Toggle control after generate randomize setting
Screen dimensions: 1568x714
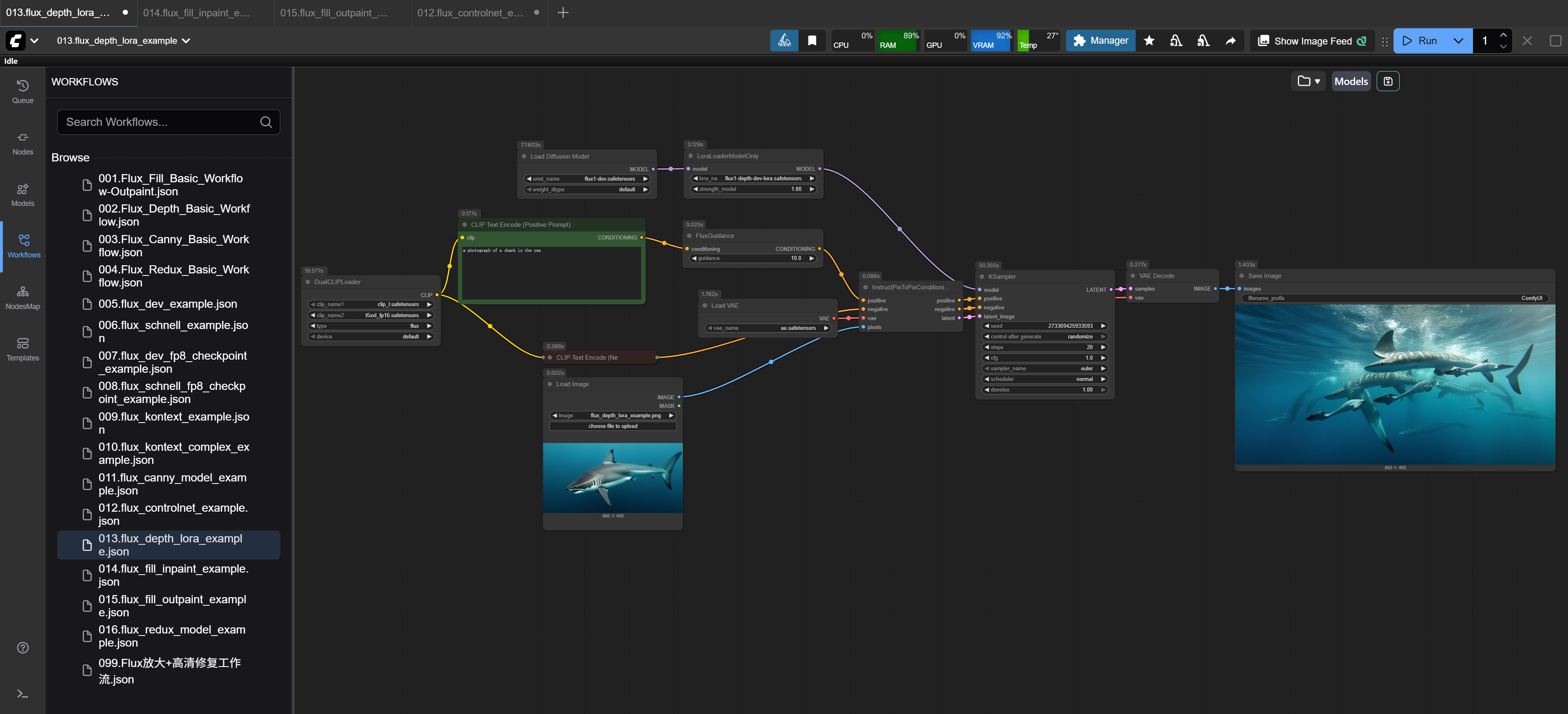(1045, 337)
